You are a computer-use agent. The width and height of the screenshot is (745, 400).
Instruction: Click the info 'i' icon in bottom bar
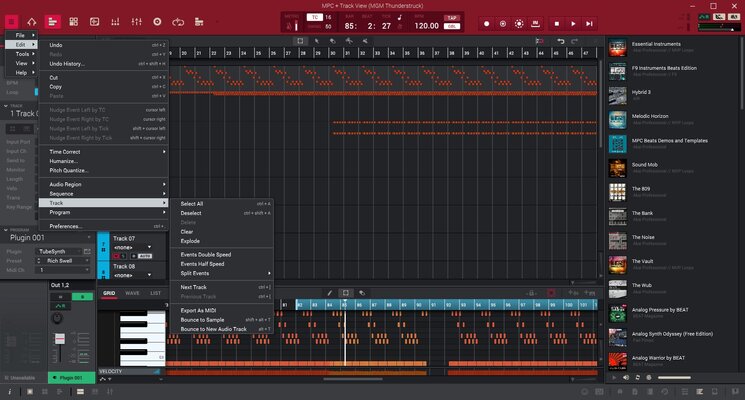tap(10, 391)
